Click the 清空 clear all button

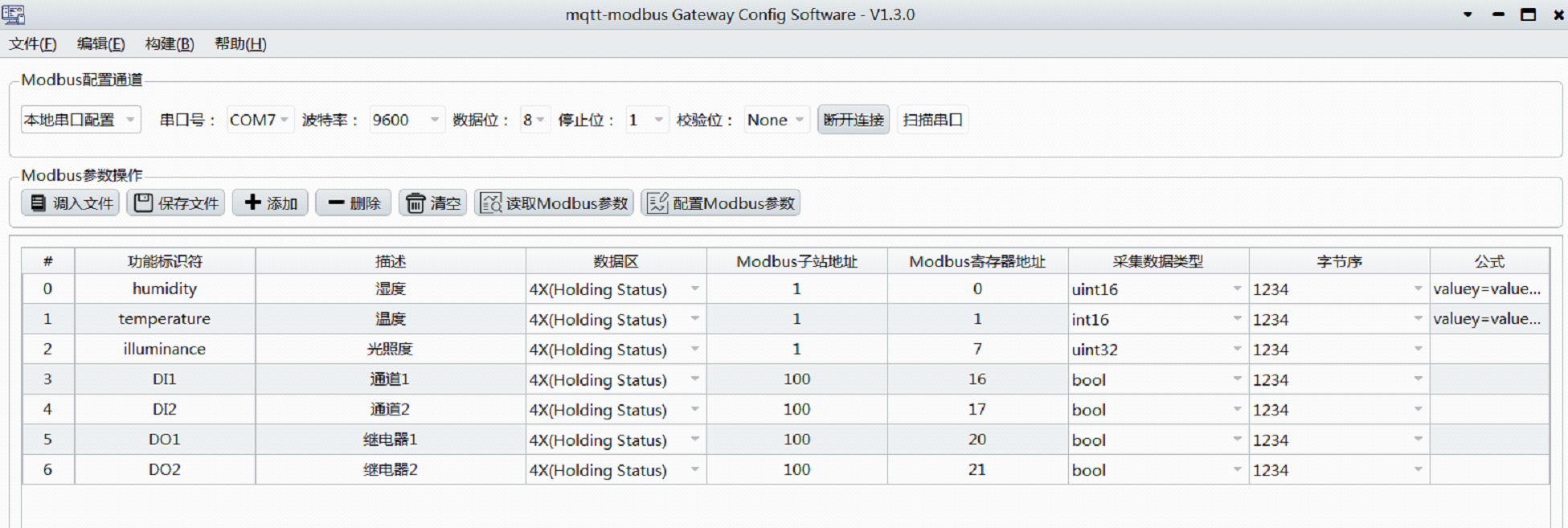tap(433, 203)
